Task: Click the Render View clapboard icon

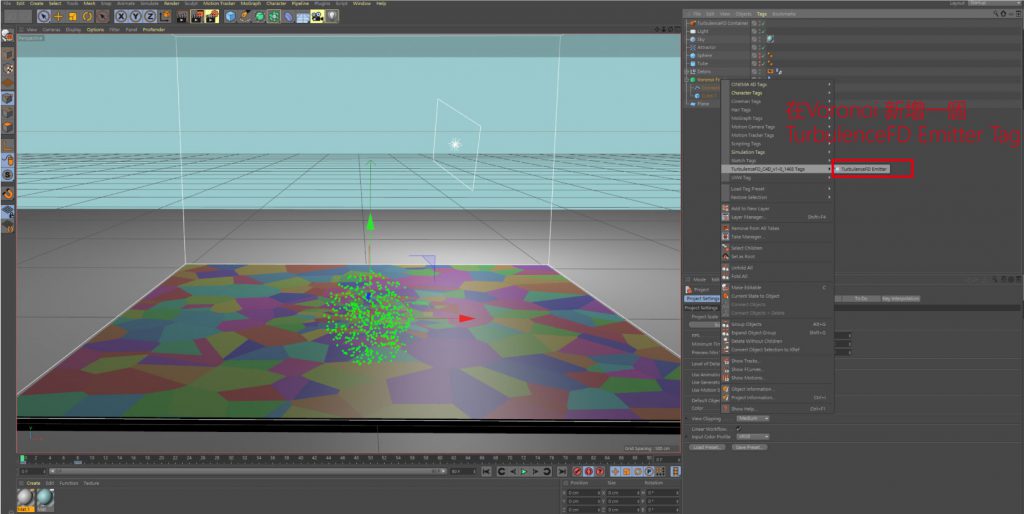Action: [x=182, y=16]
